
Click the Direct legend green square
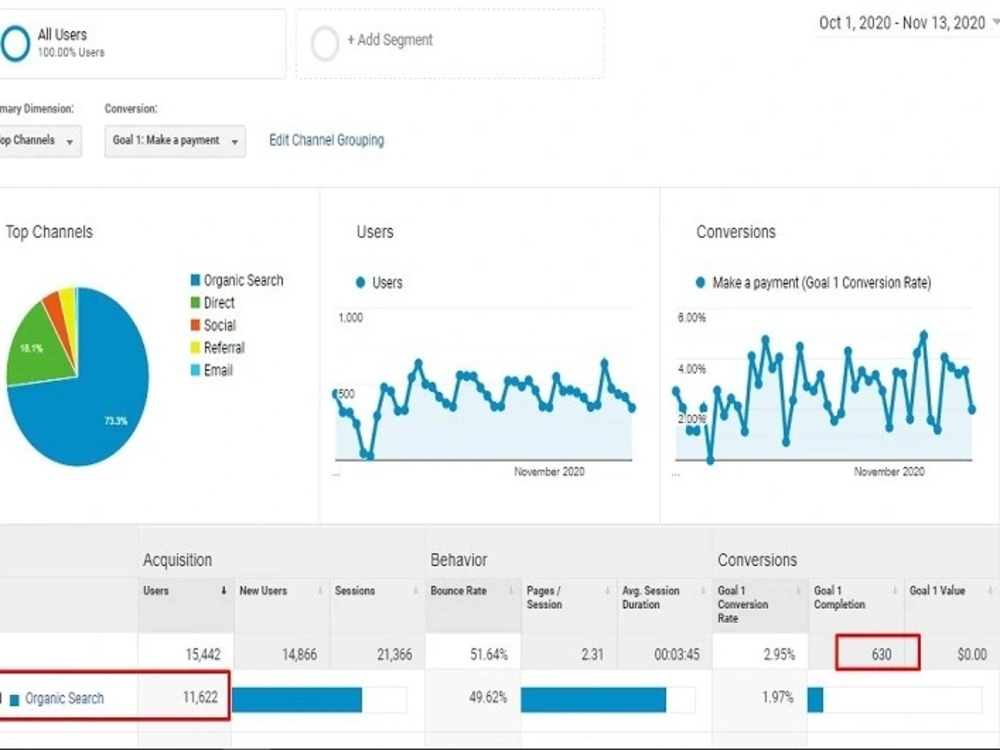tap(196, 302)
